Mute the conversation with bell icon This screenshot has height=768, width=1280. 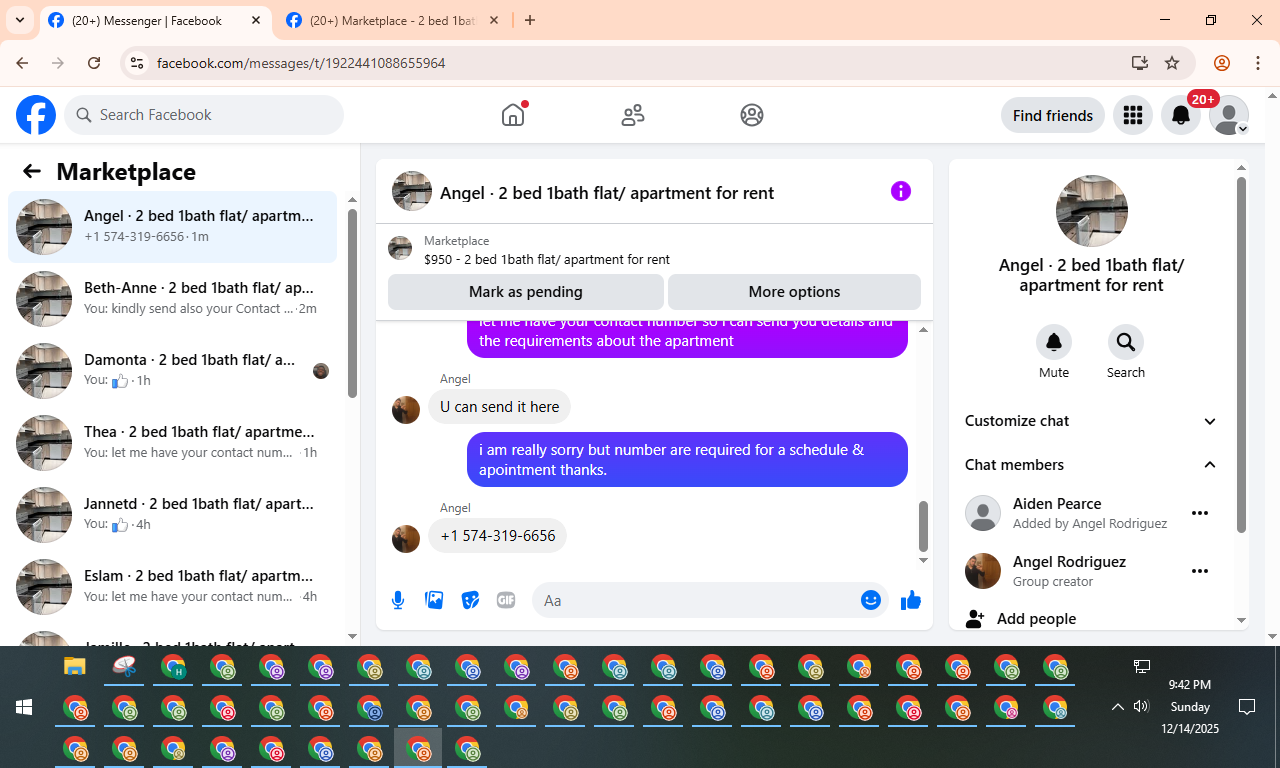point(1054,342)
